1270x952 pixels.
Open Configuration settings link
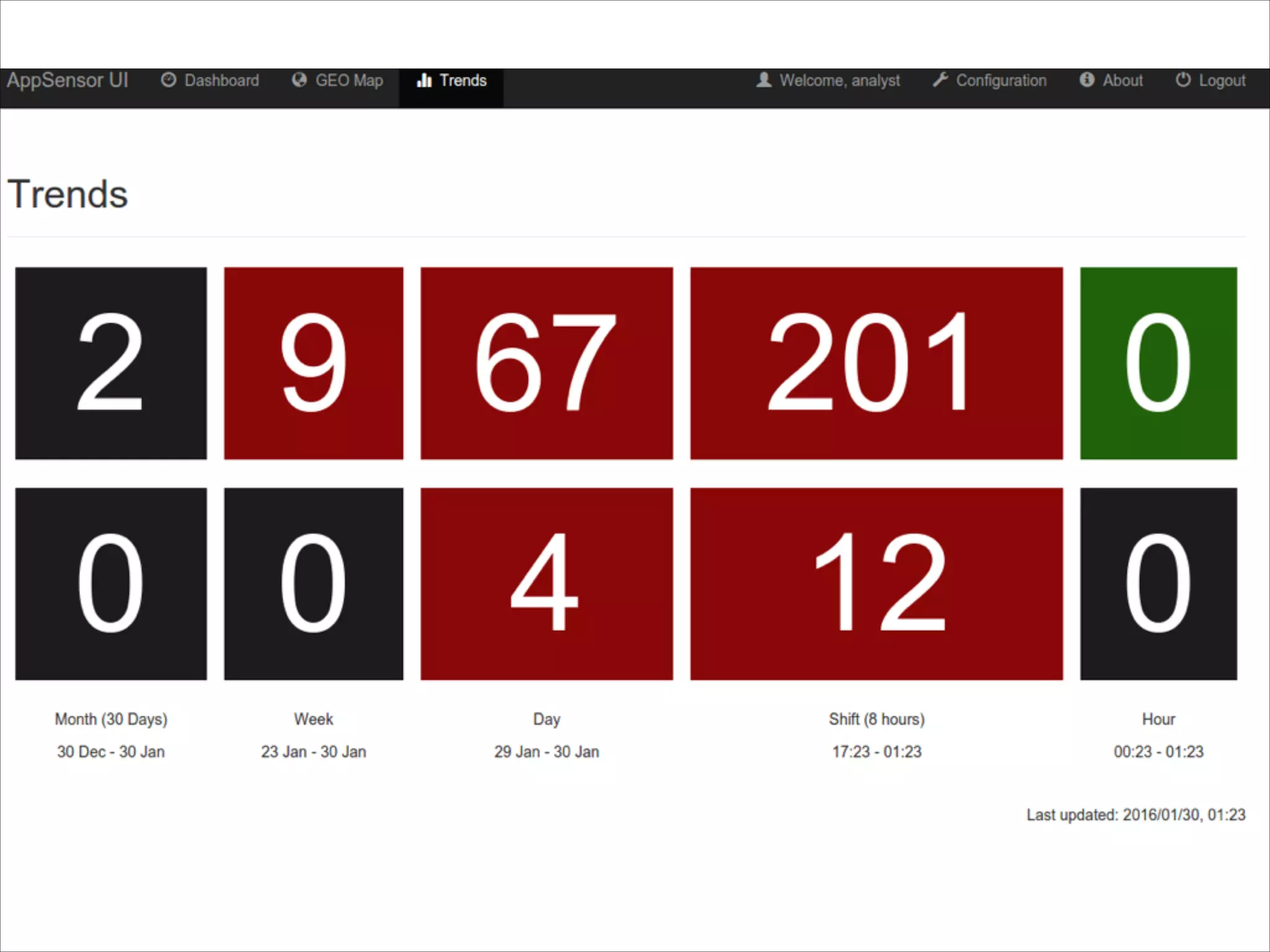(1001, 81)
